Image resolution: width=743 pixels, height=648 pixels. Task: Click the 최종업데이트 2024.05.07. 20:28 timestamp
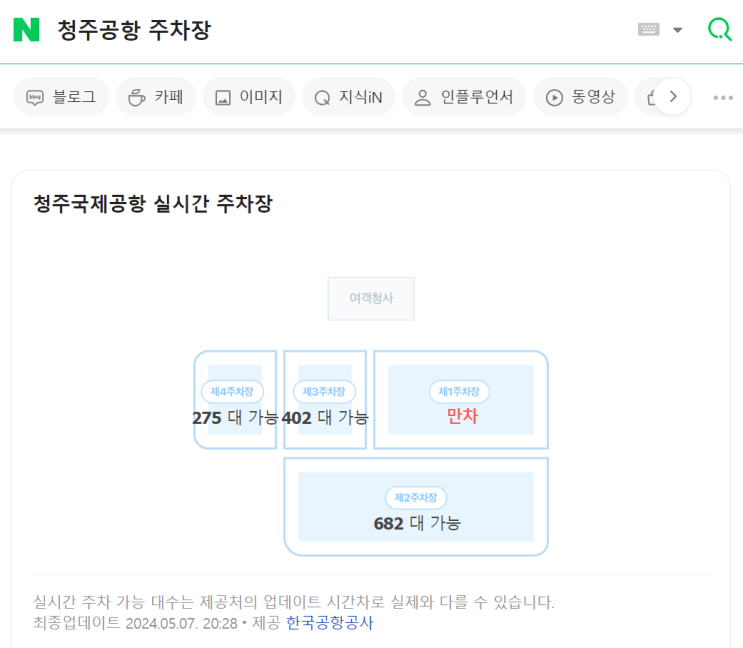[x=135, y=622]
